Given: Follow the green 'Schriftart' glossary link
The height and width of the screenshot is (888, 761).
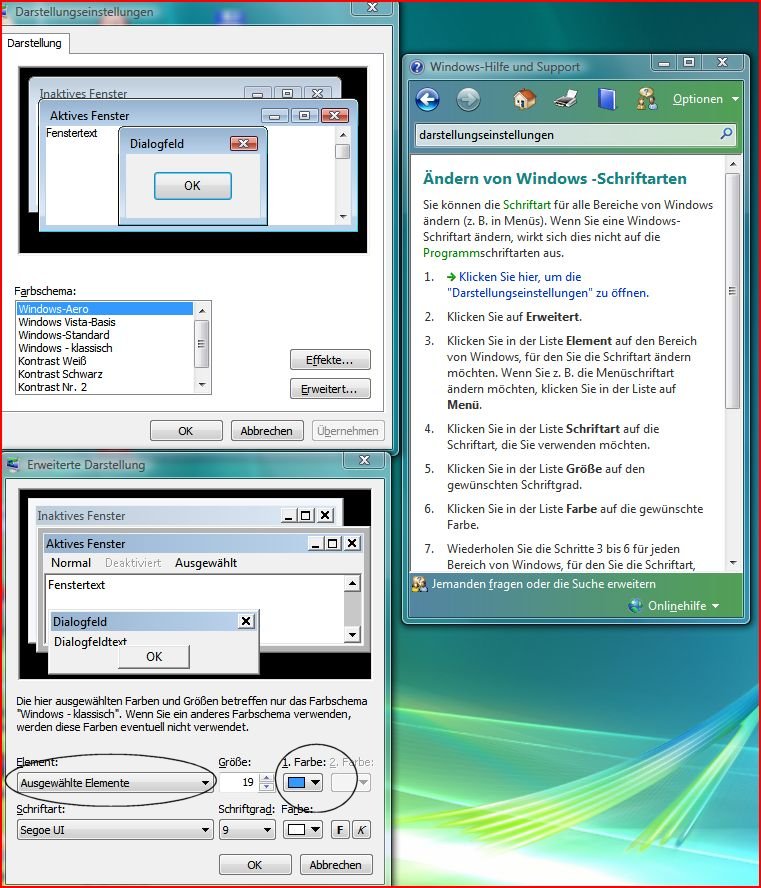Looking at the screenshot, I should point(527,205).
